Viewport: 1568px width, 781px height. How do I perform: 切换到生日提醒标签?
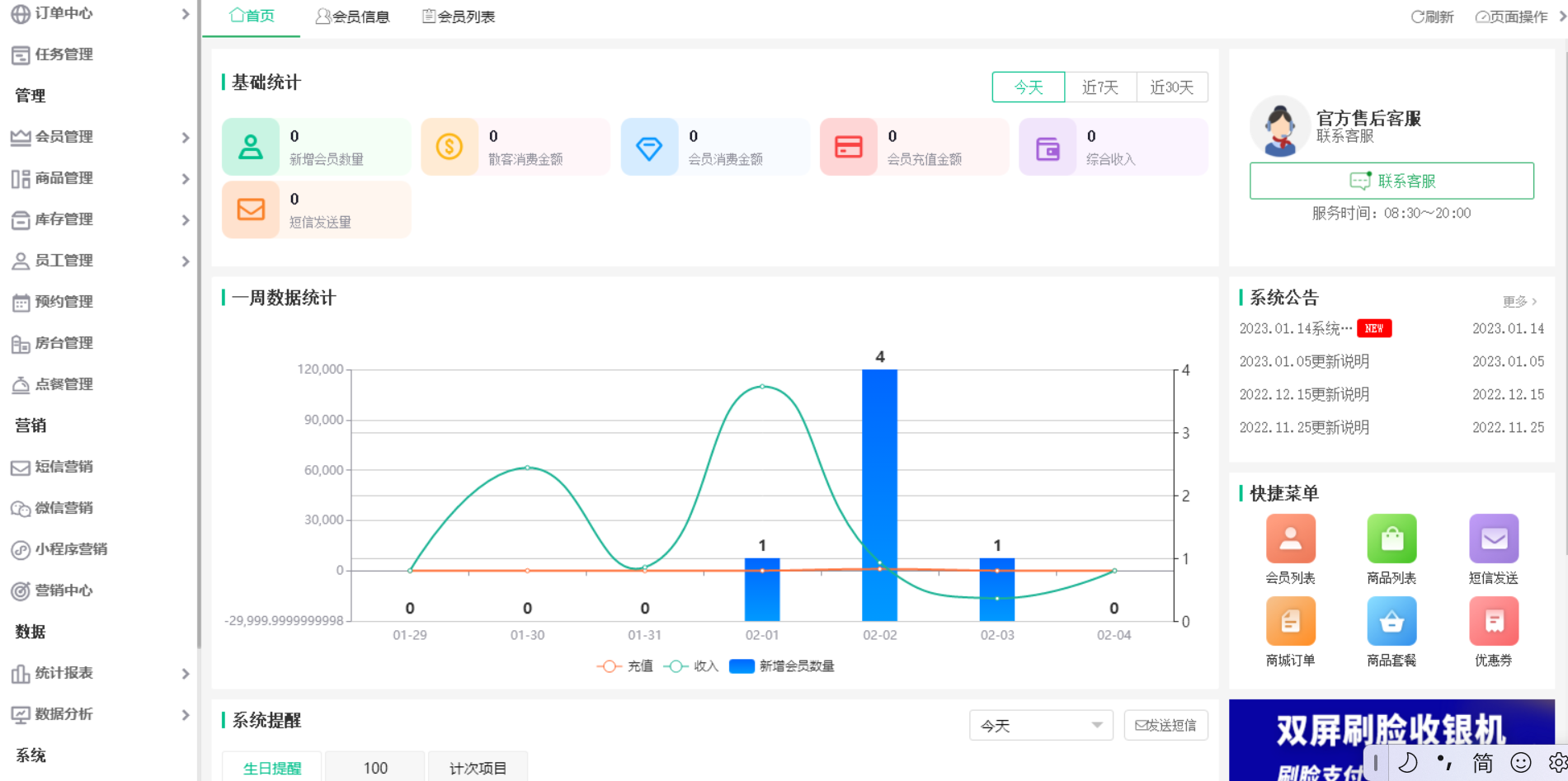[271, 767]
